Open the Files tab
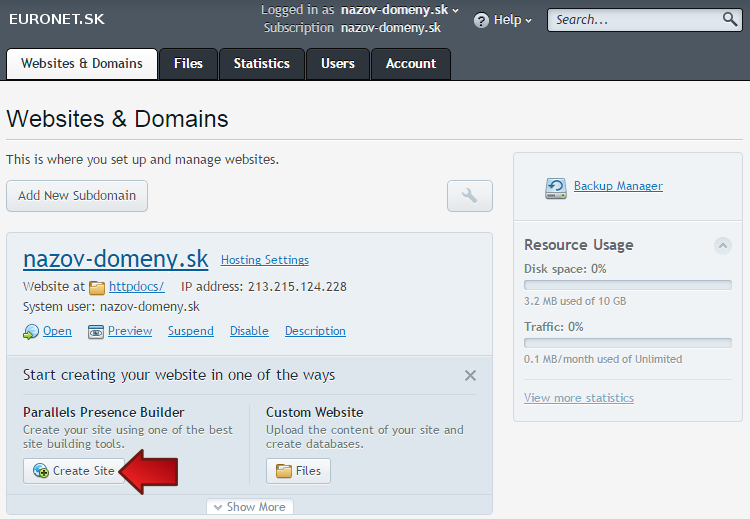The width and height of the screenshot is (750, 519). click(x=188, y=64)
